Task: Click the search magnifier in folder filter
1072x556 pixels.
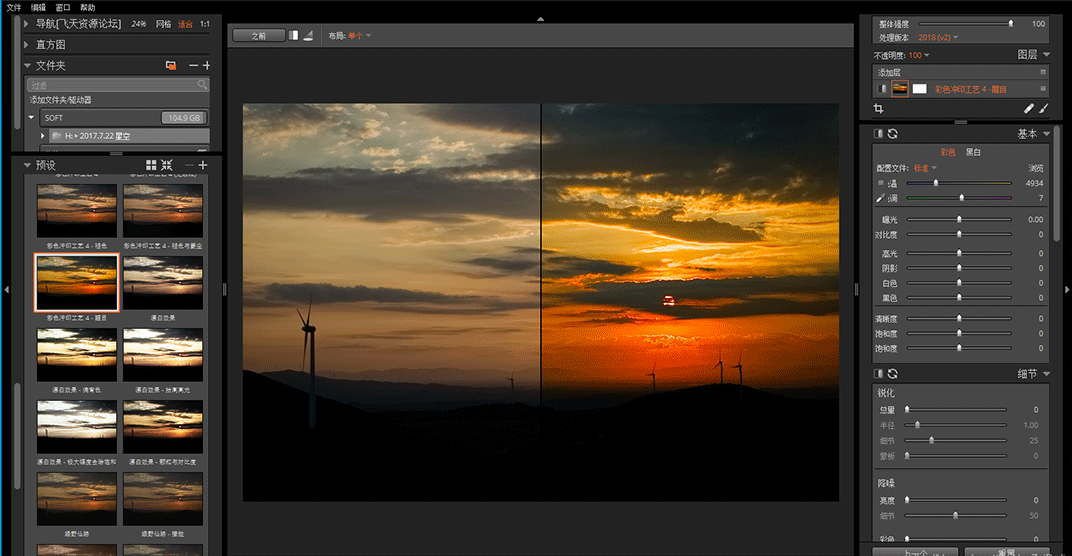Action: pos(202,85)
